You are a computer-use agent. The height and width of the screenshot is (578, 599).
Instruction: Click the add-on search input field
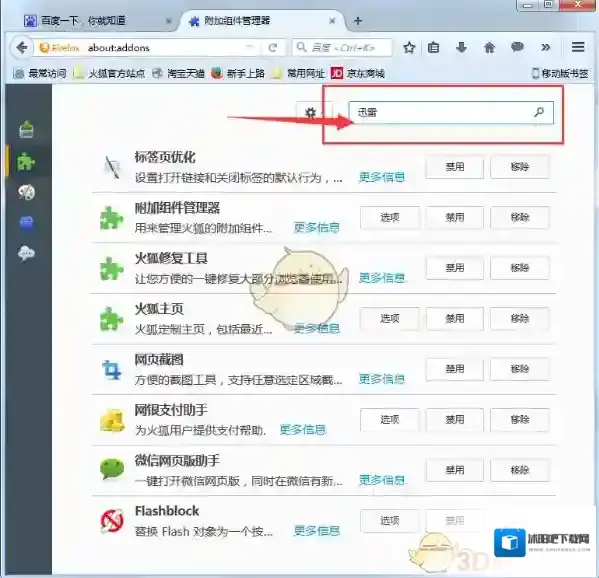pyautogui.click(x=451, y=112)
